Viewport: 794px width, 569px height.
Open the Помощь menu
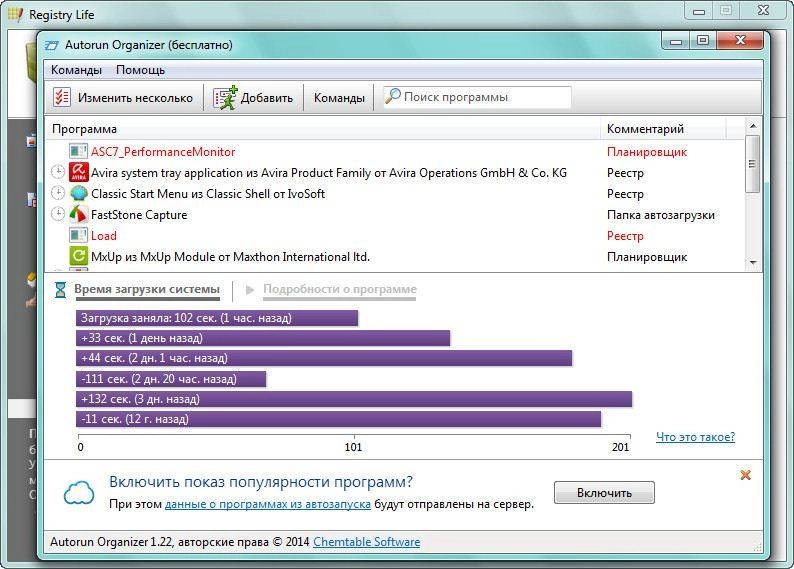[141, 70]
